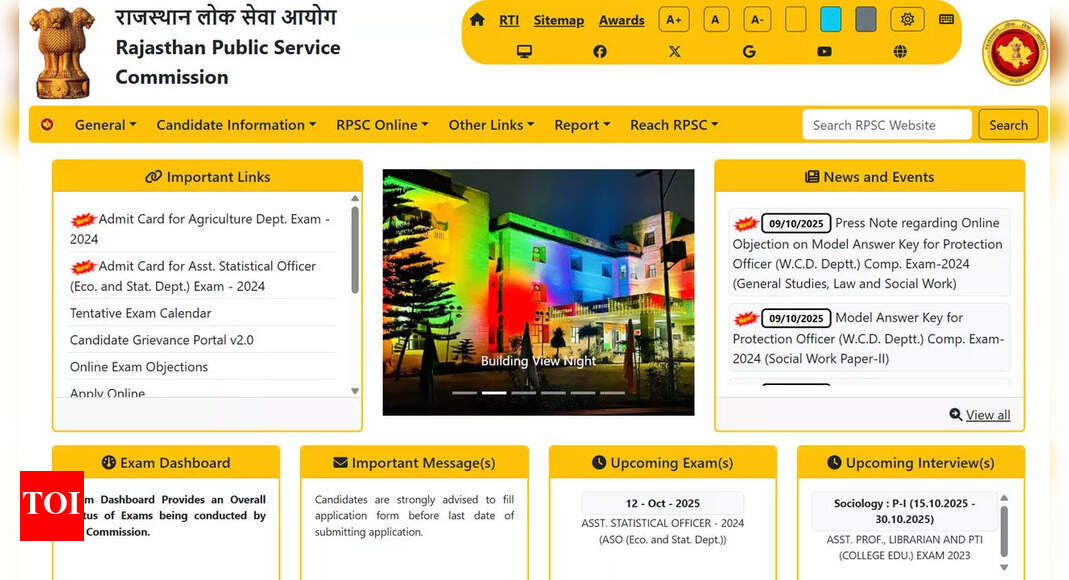This screenshot has width=1069, height=580.
Task: Expand the Other Links dropdown
Action: (491, 124)
